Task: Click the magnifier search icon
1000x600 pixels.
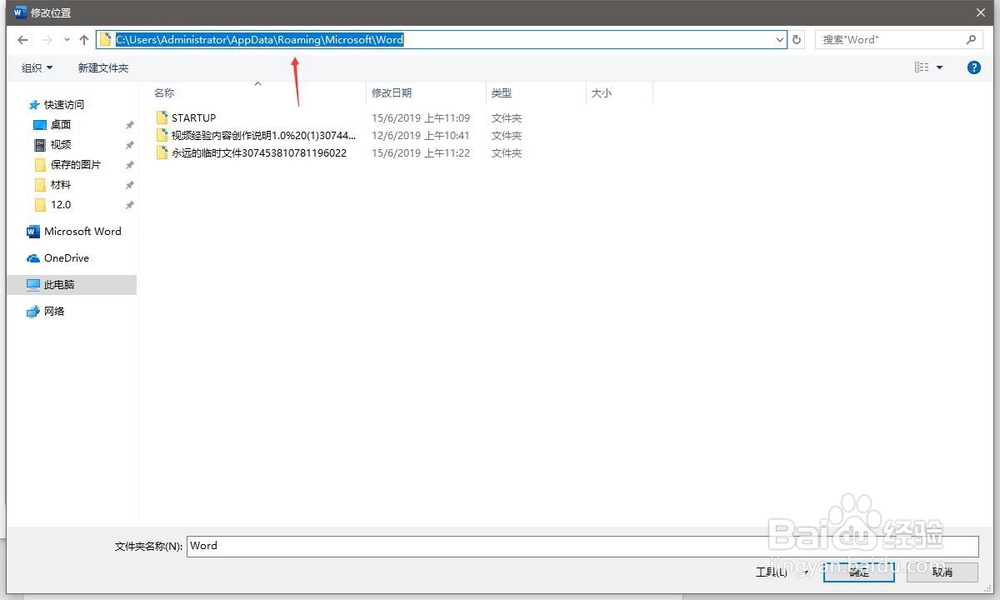Action: (971, 40)
